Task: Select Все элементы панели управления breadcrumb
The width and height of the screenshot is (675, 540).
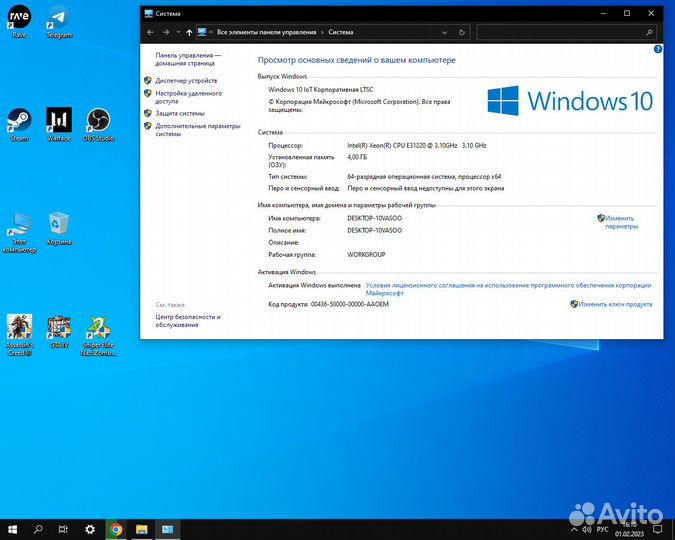Action: coord(266,32)
